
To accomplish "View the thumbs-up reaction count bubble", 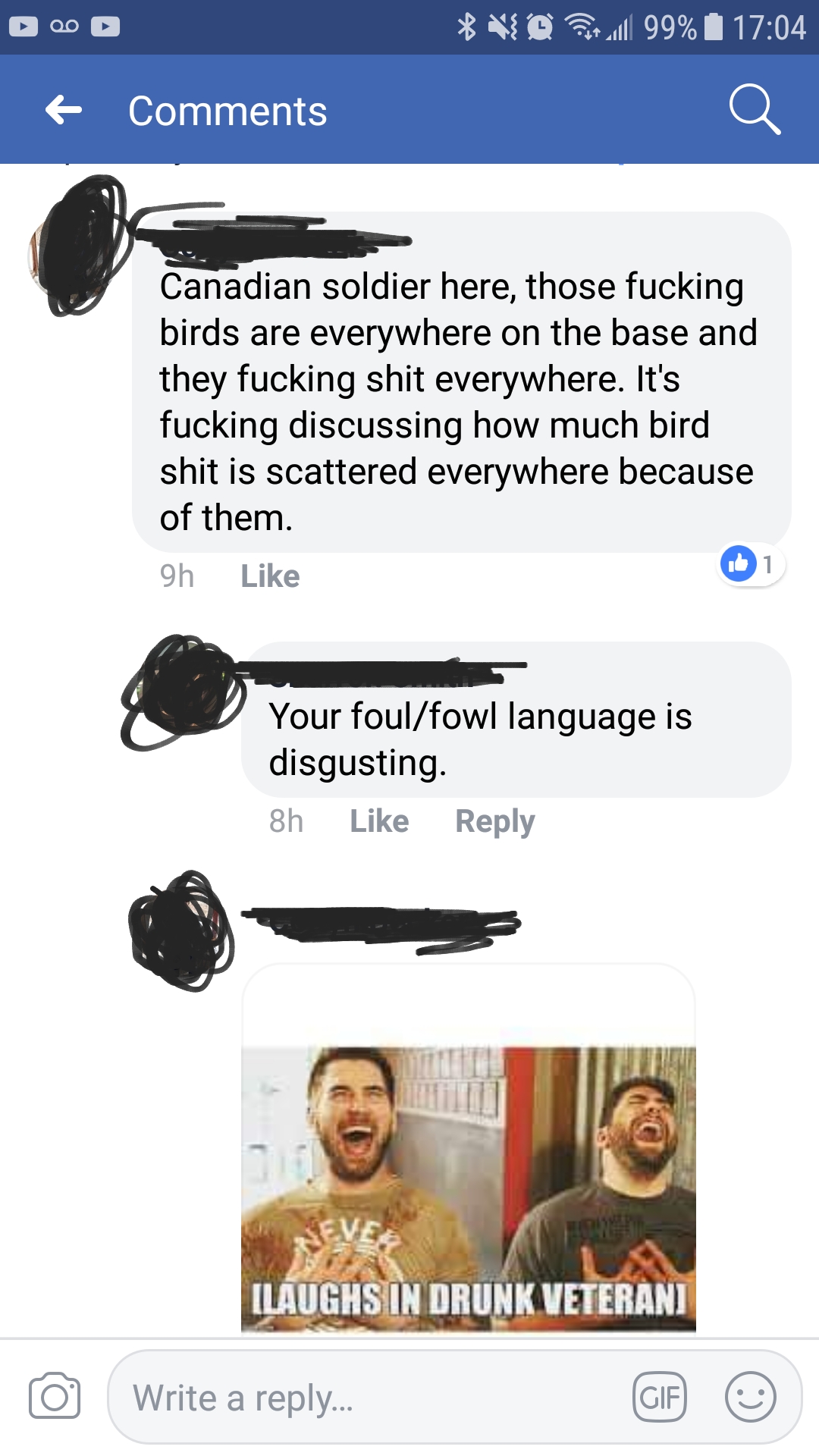I will point(751,564).
